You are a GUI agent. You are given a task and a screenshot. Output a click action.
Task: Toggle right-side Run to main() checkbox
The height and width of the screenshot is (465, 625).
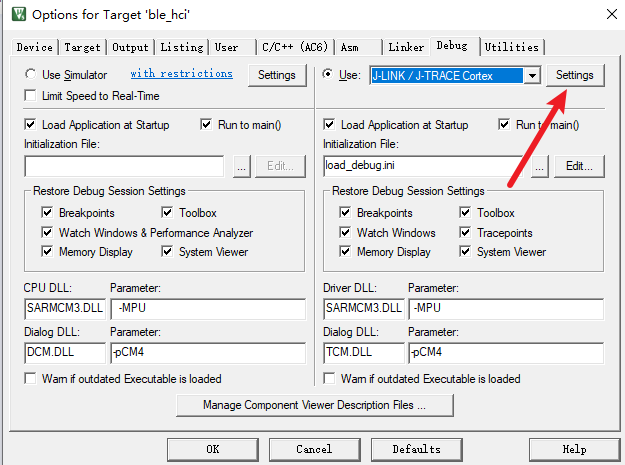pyautogui.click(x=505, y=125)
